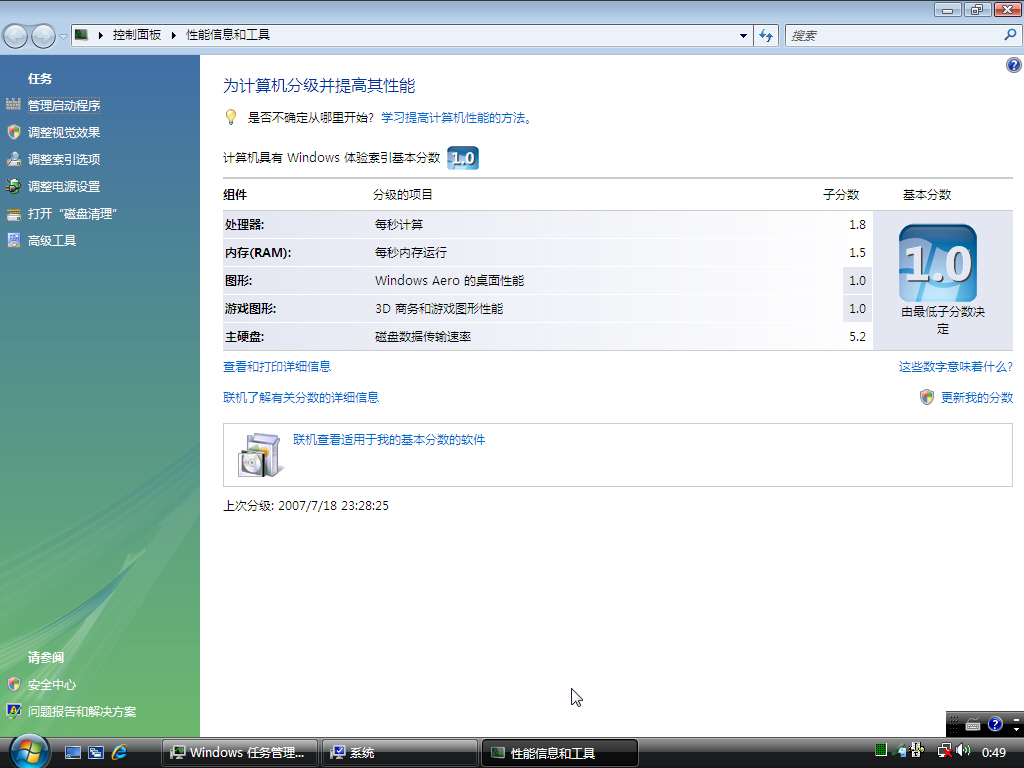
Task: Click the 管理启动程序 icon in the task pane
Action: (14, 104)
